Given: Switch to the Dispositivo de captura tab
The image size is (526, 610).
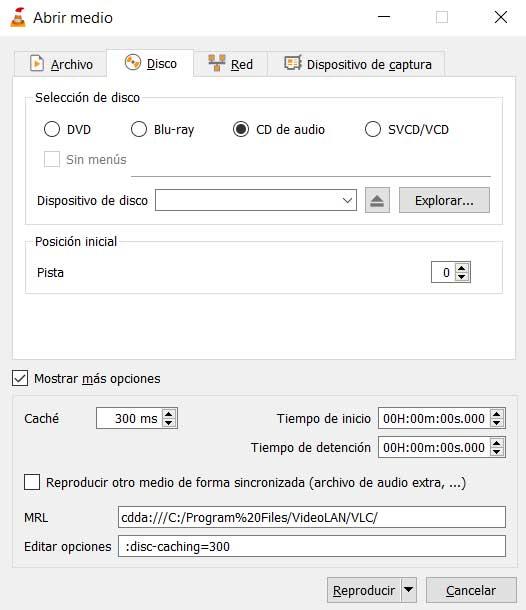Looking at the screenshot, I should [357, 64].
